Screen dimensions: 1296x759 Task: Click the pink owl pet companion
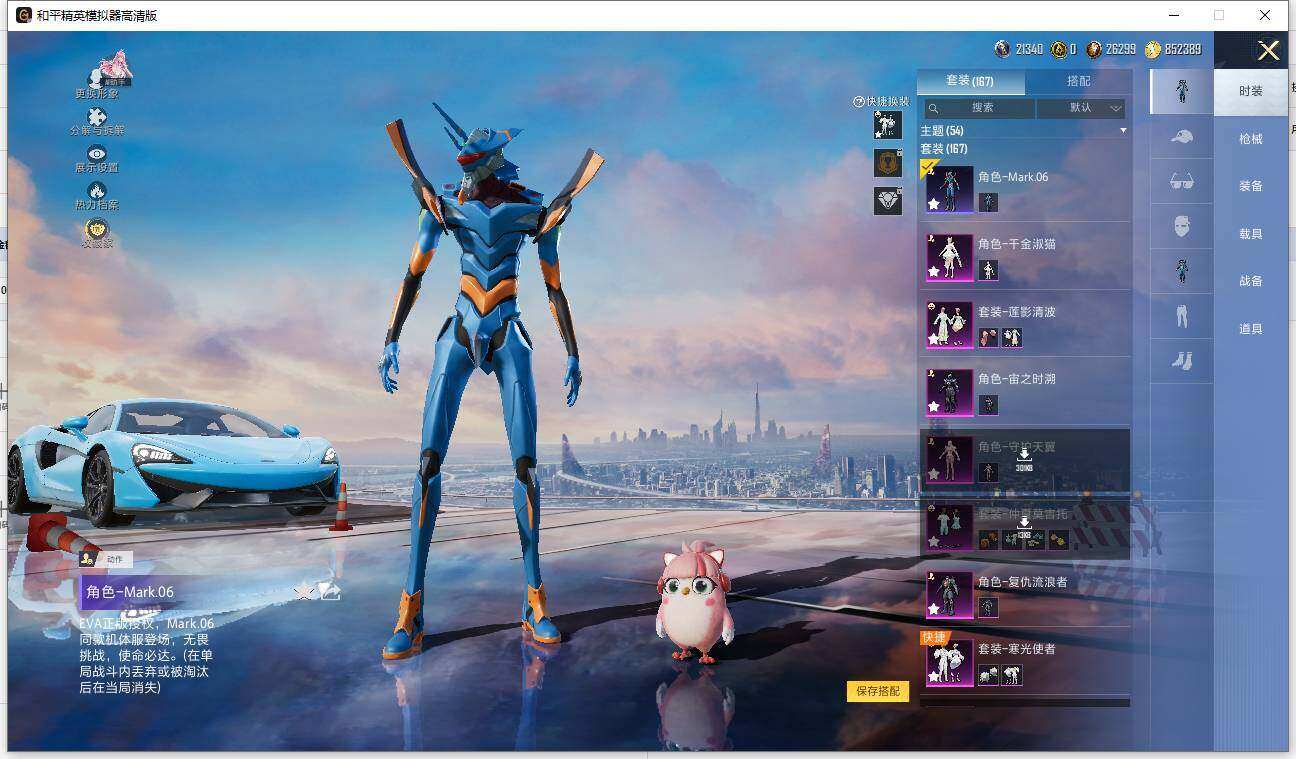[x=695, y=603]
